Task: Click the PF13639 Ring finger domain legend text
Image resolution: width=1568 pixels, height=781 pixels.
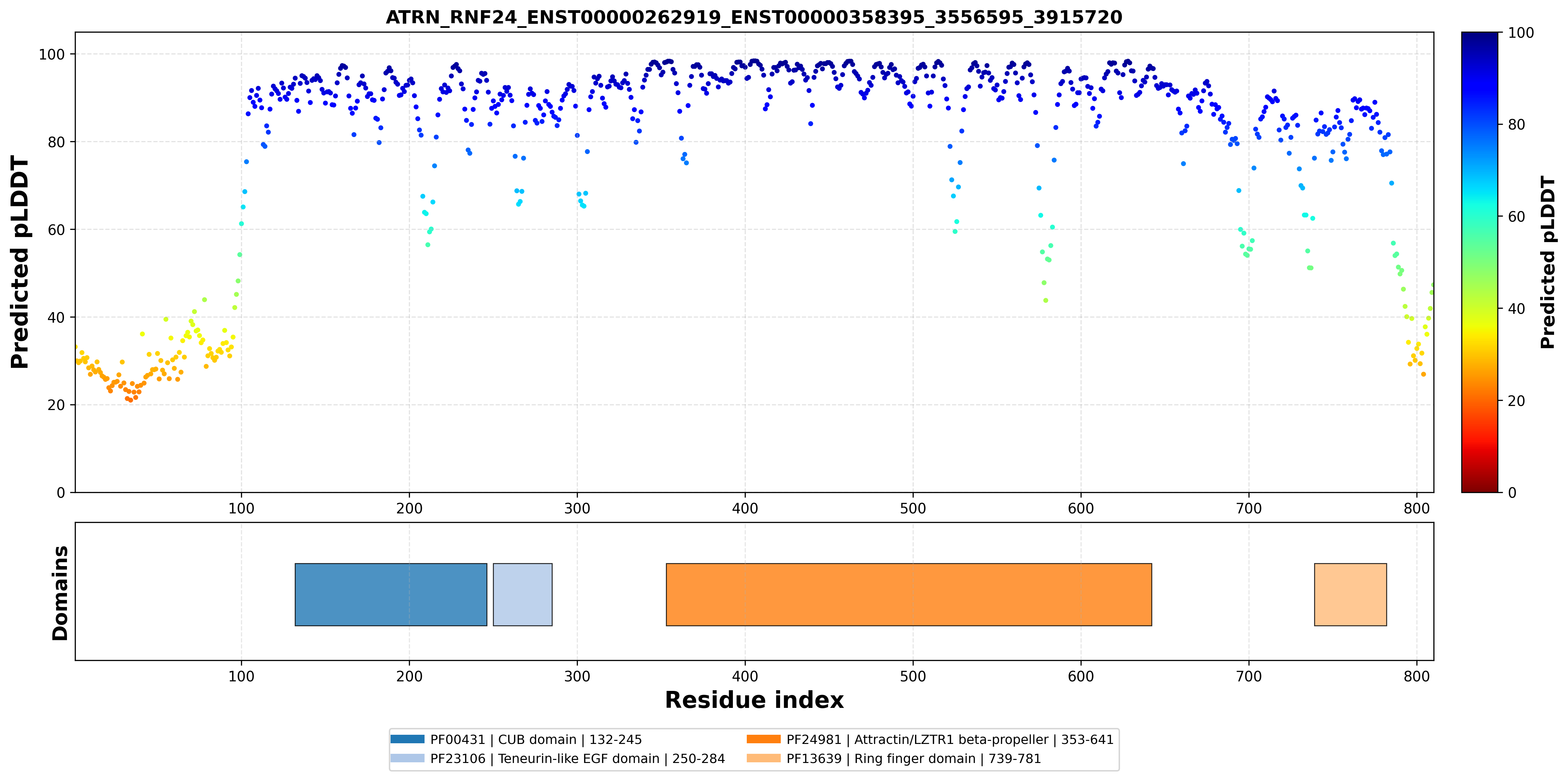Action: click(x=914, y=759)
